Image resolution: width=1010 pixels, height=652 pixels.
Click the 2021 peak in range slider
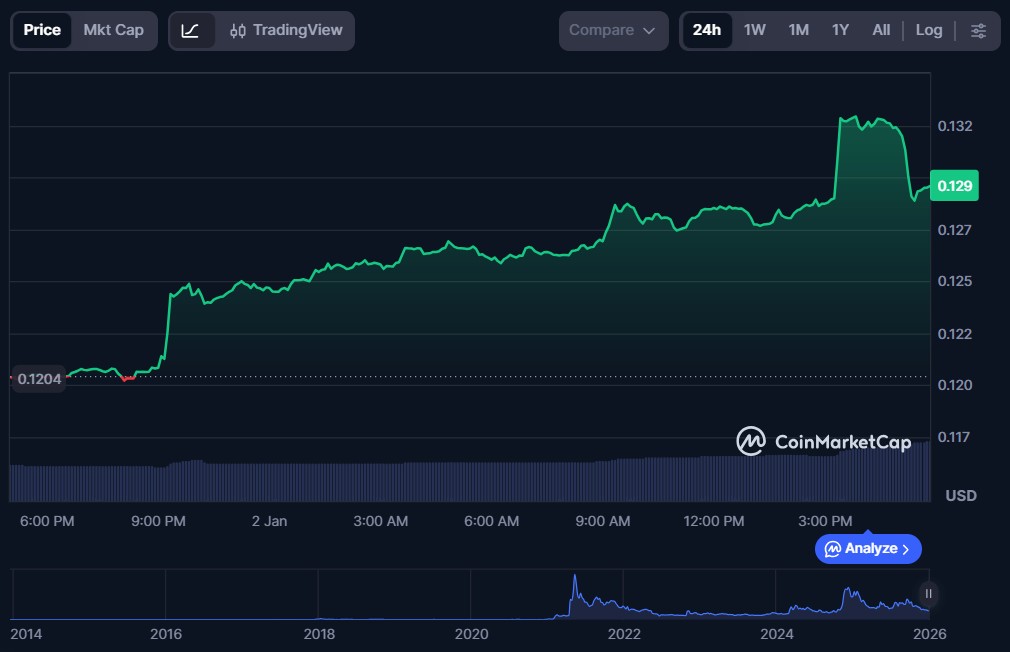[575, 580]
